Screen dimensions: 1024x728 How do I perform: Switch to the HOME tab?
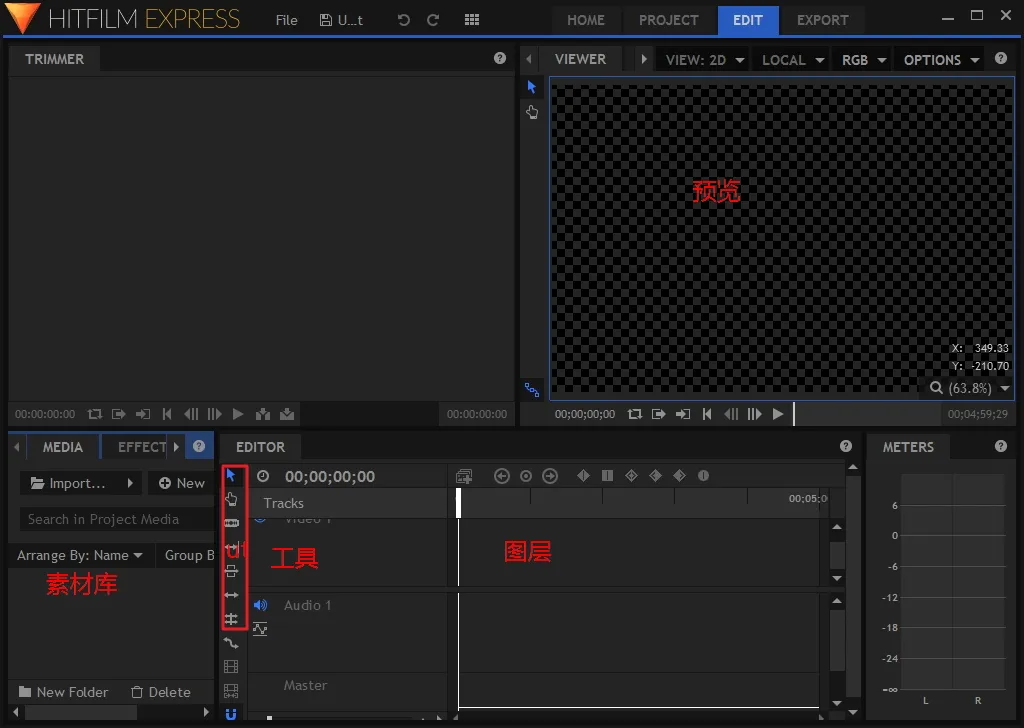pos(586,20)
